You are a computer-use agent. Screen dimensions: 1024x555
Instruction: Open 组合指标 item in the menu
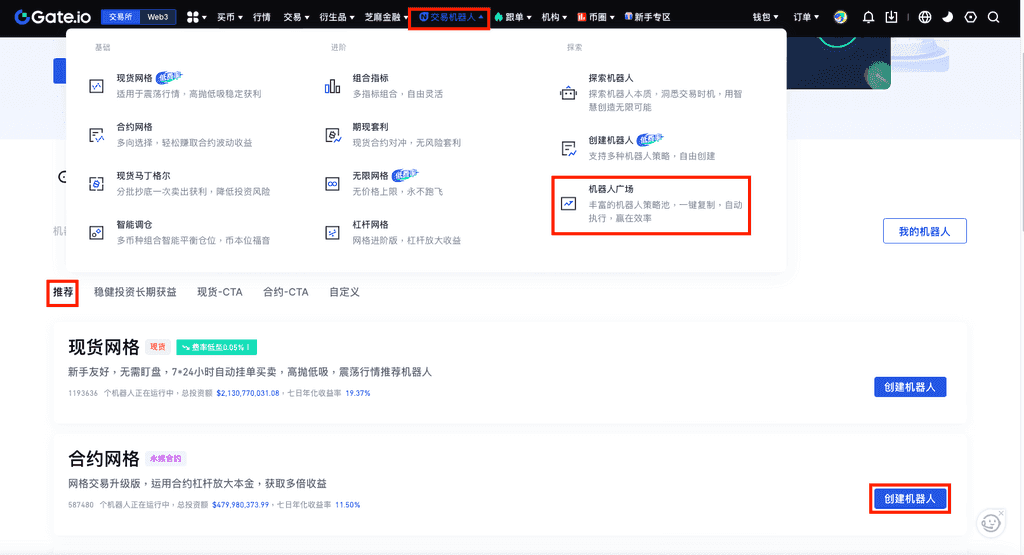(384, 86)
